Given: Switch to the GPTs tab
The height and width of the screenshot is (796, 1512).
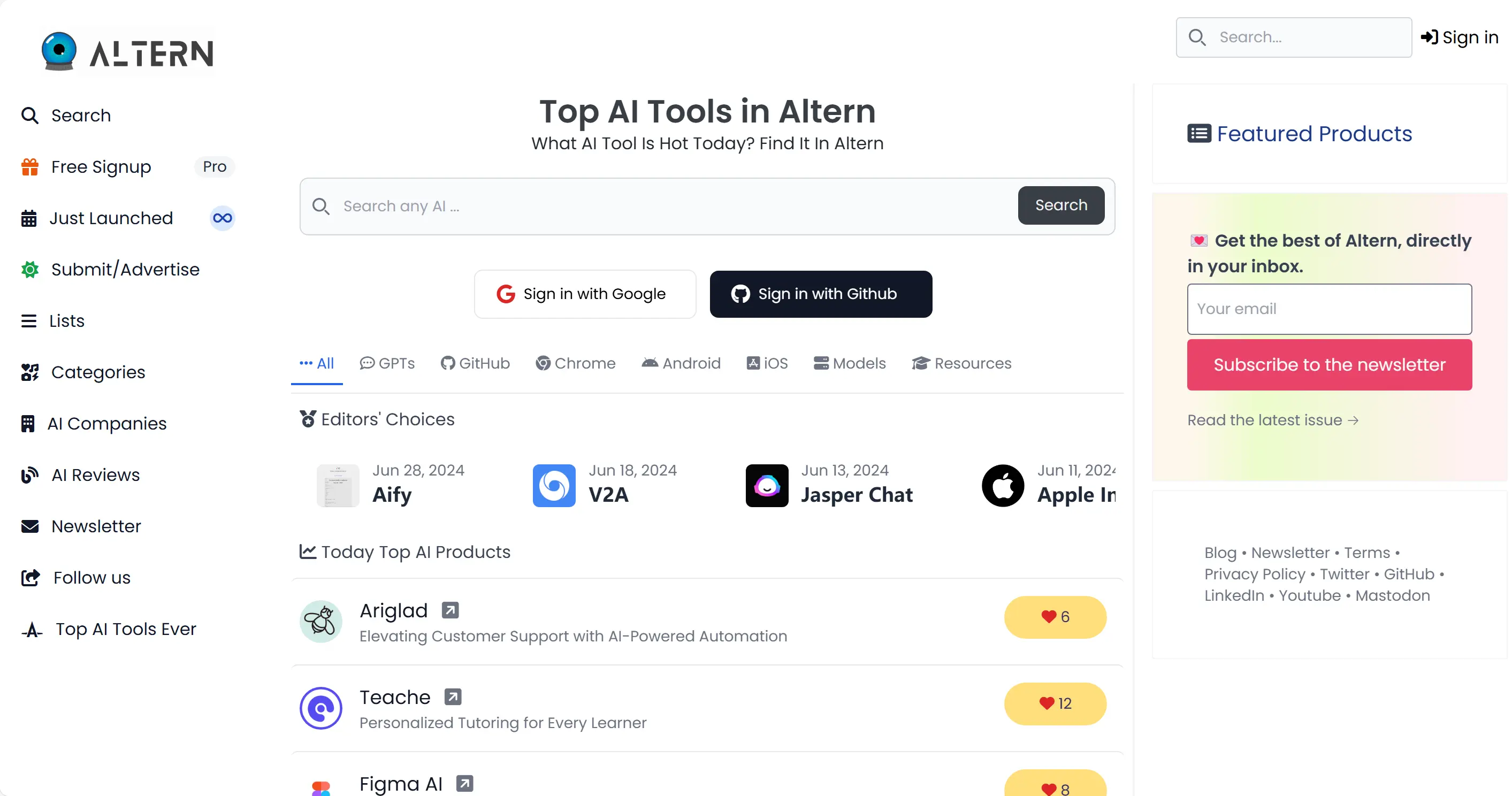Looking at the screenshot, I should [x=387, y=363].
